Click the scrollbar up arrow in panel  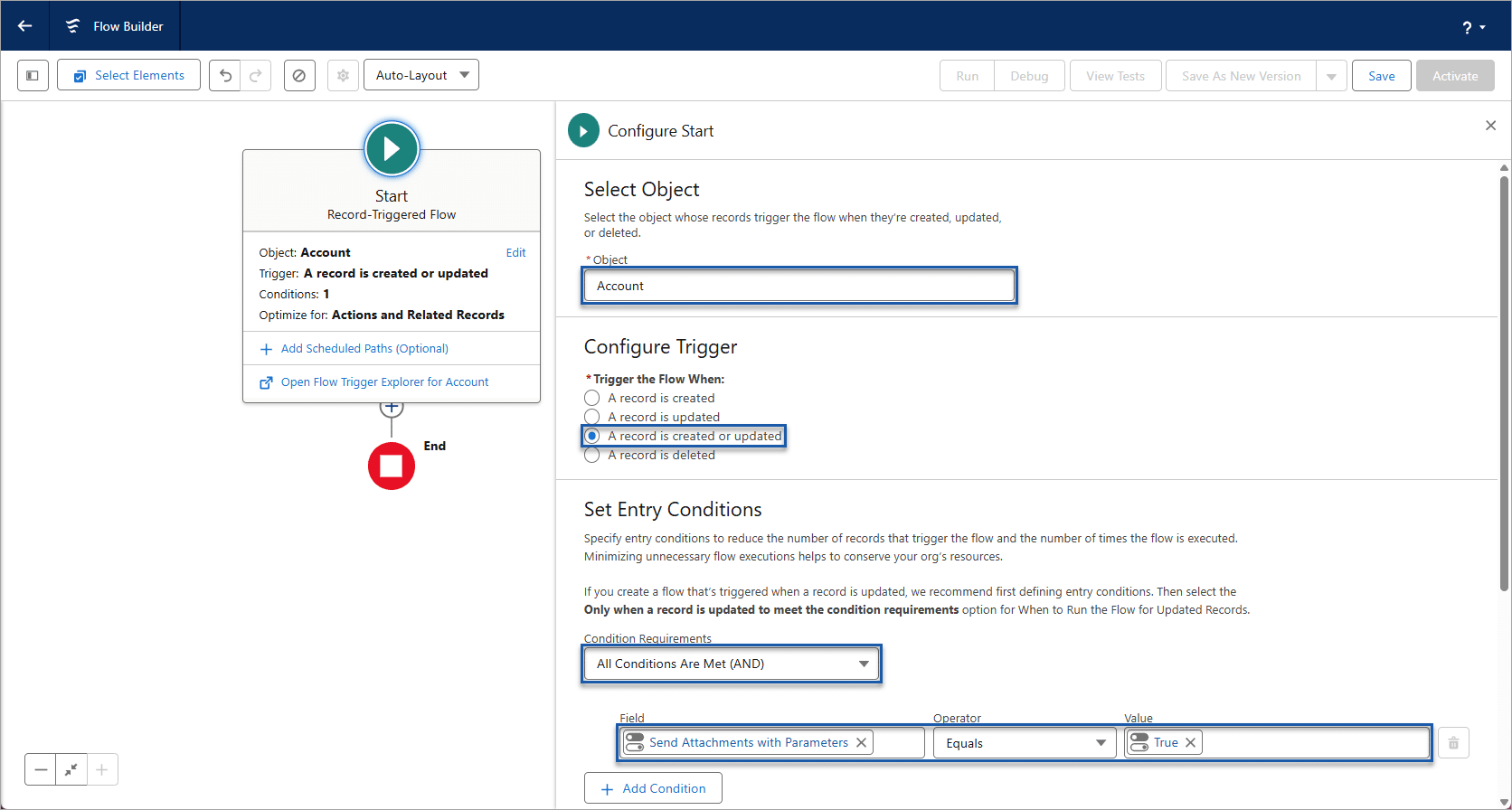pyautogui.click(x=1504, y=167)
